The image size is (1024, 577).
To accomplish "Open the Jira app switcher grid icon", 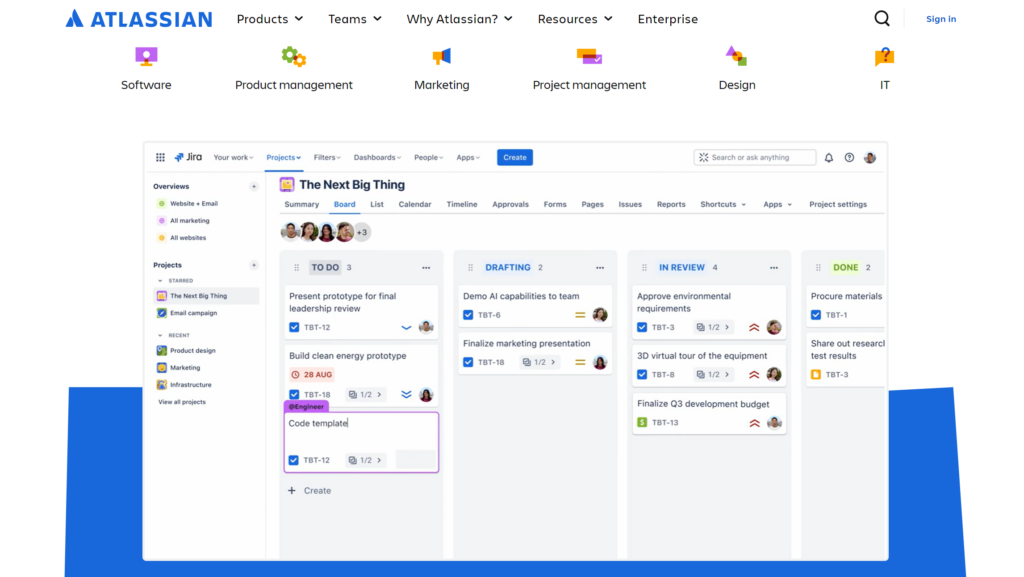I will point(160,157).
